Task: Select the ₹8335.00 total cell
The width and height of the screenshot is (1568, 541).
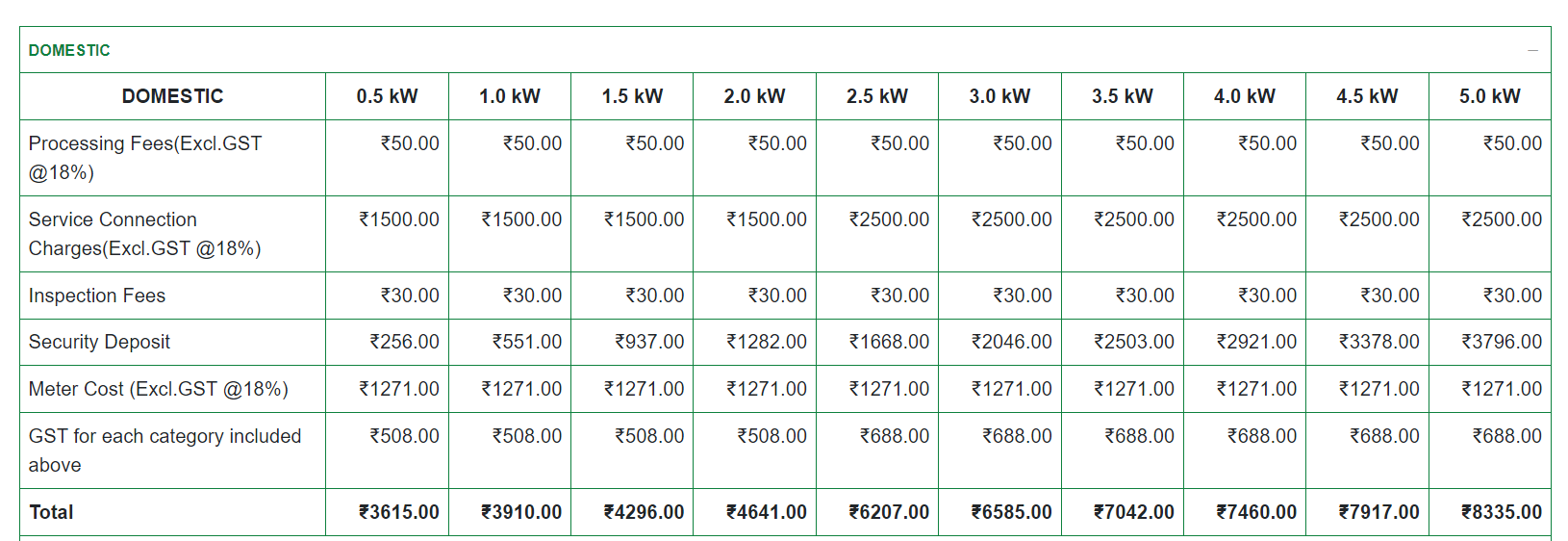Action: tap(1490, 512)
